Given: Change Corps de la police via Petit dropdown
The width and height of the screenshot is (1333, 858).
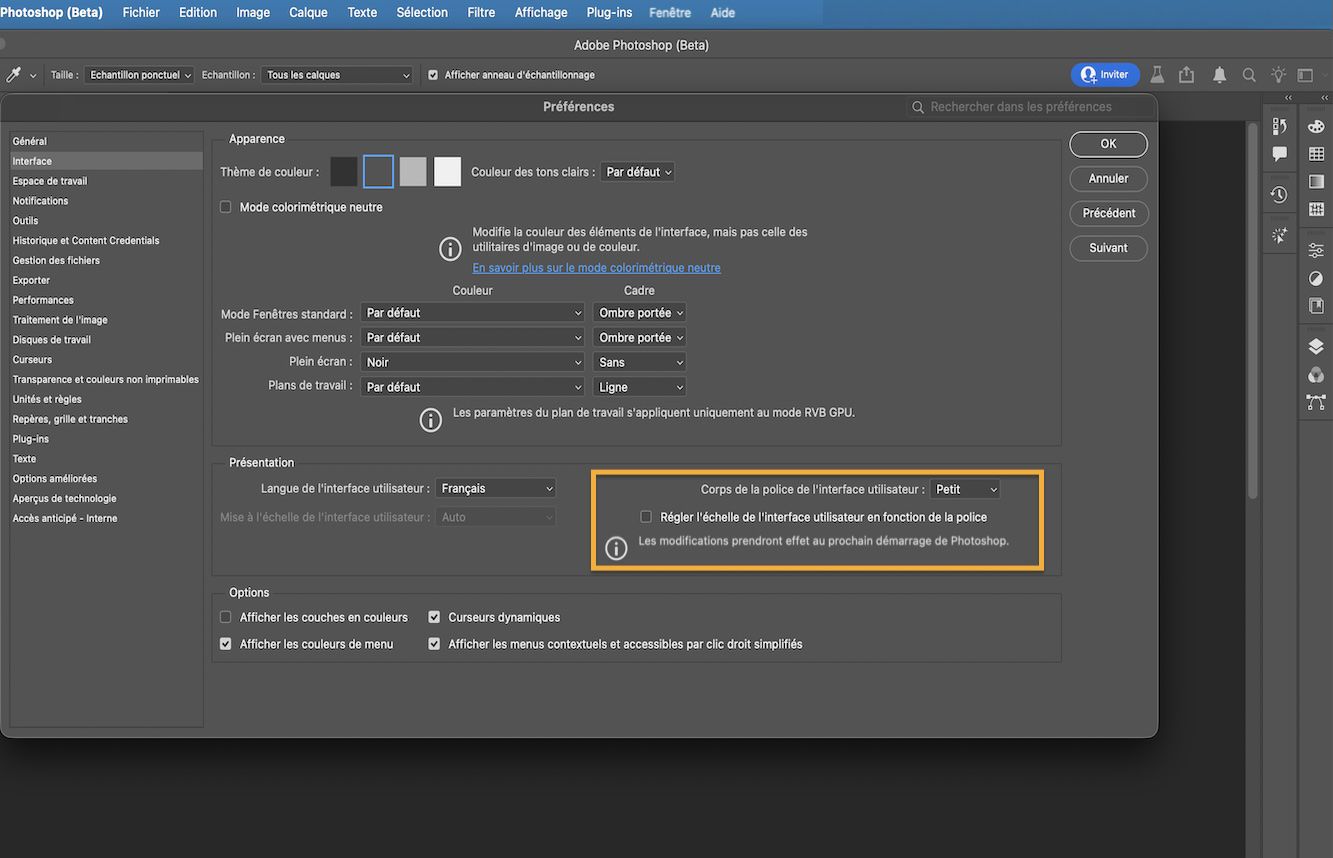Looking at the screenshot, I should [963, 488].
